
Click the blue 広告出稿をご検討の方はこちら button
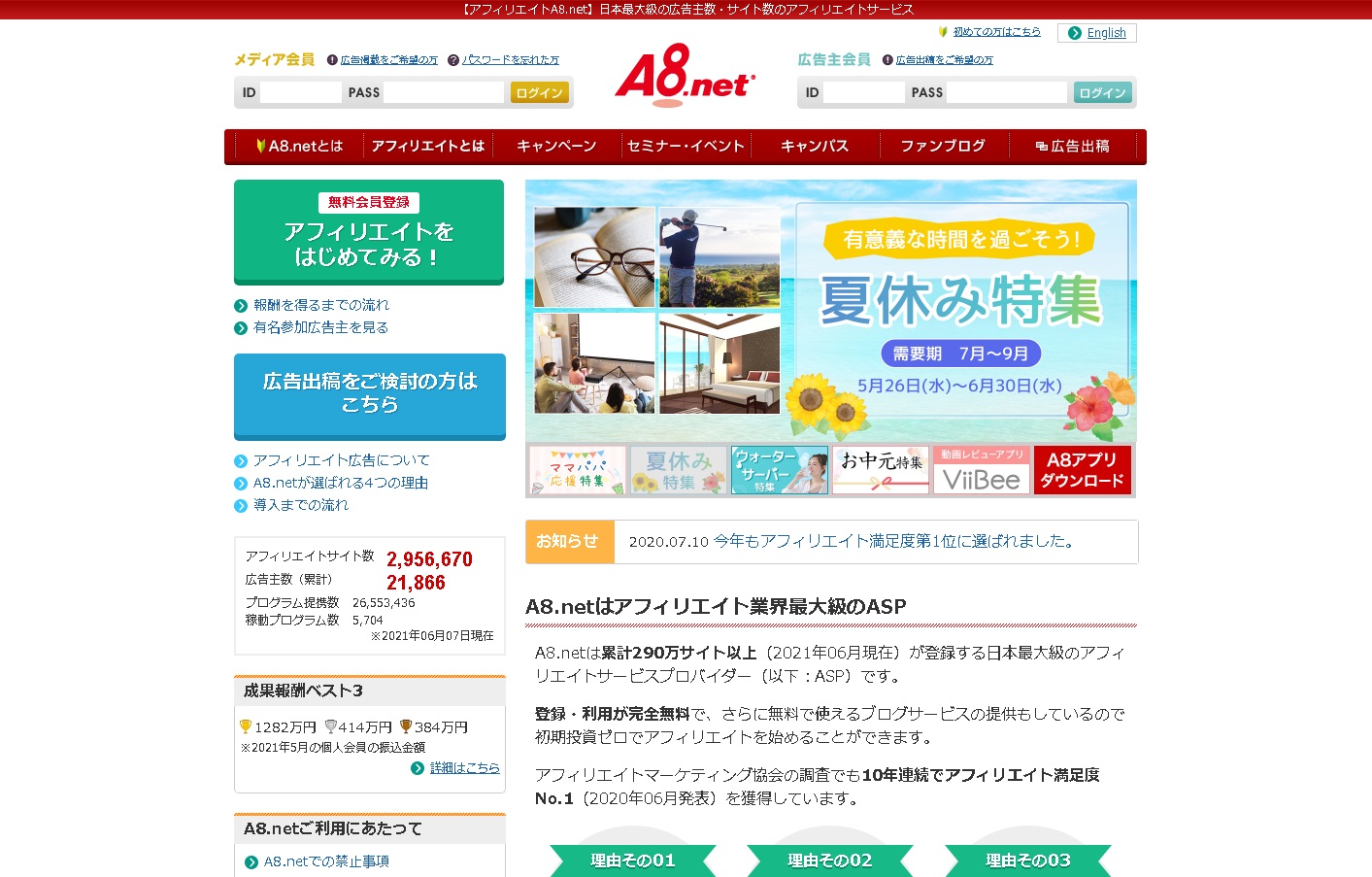(x=370, y=396)
